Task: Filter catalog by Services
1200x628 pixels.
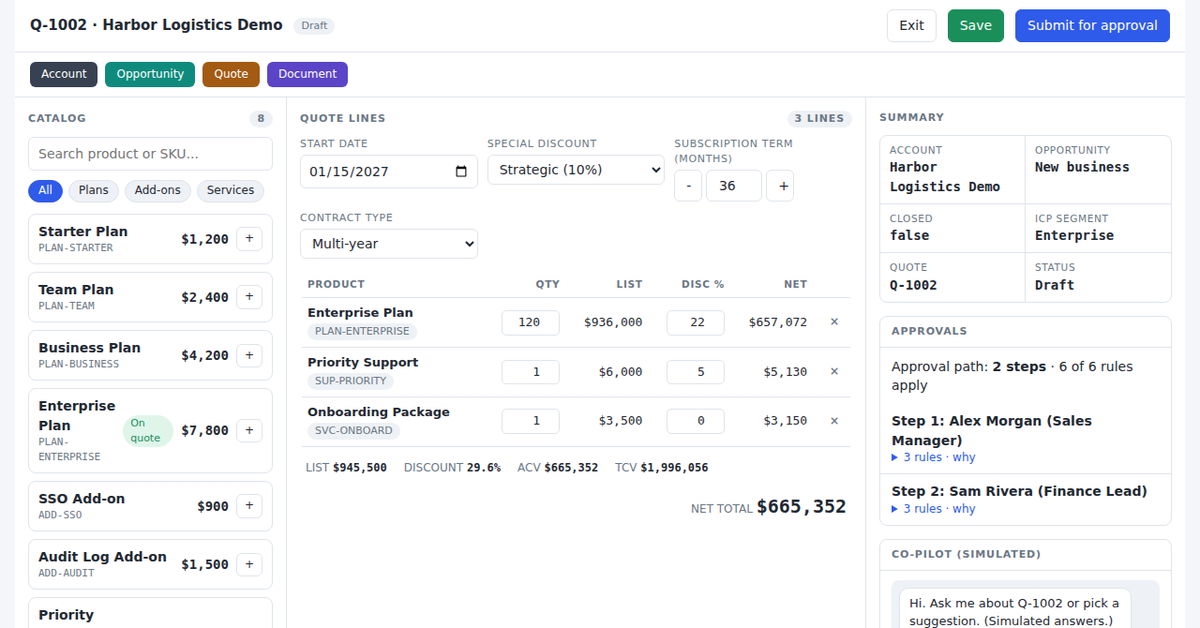Action: (x=230, y=190)
